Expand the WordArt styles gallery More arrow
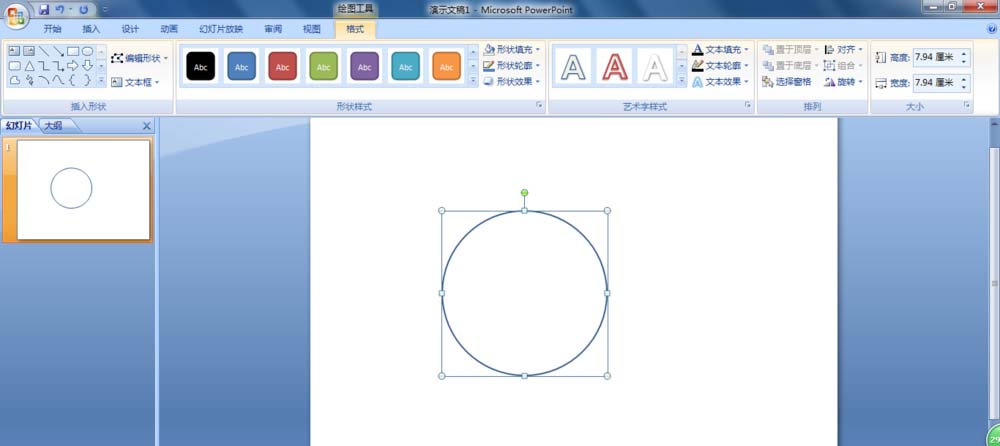The height and width of the screenshot is (446, 1000). (681, 80)
